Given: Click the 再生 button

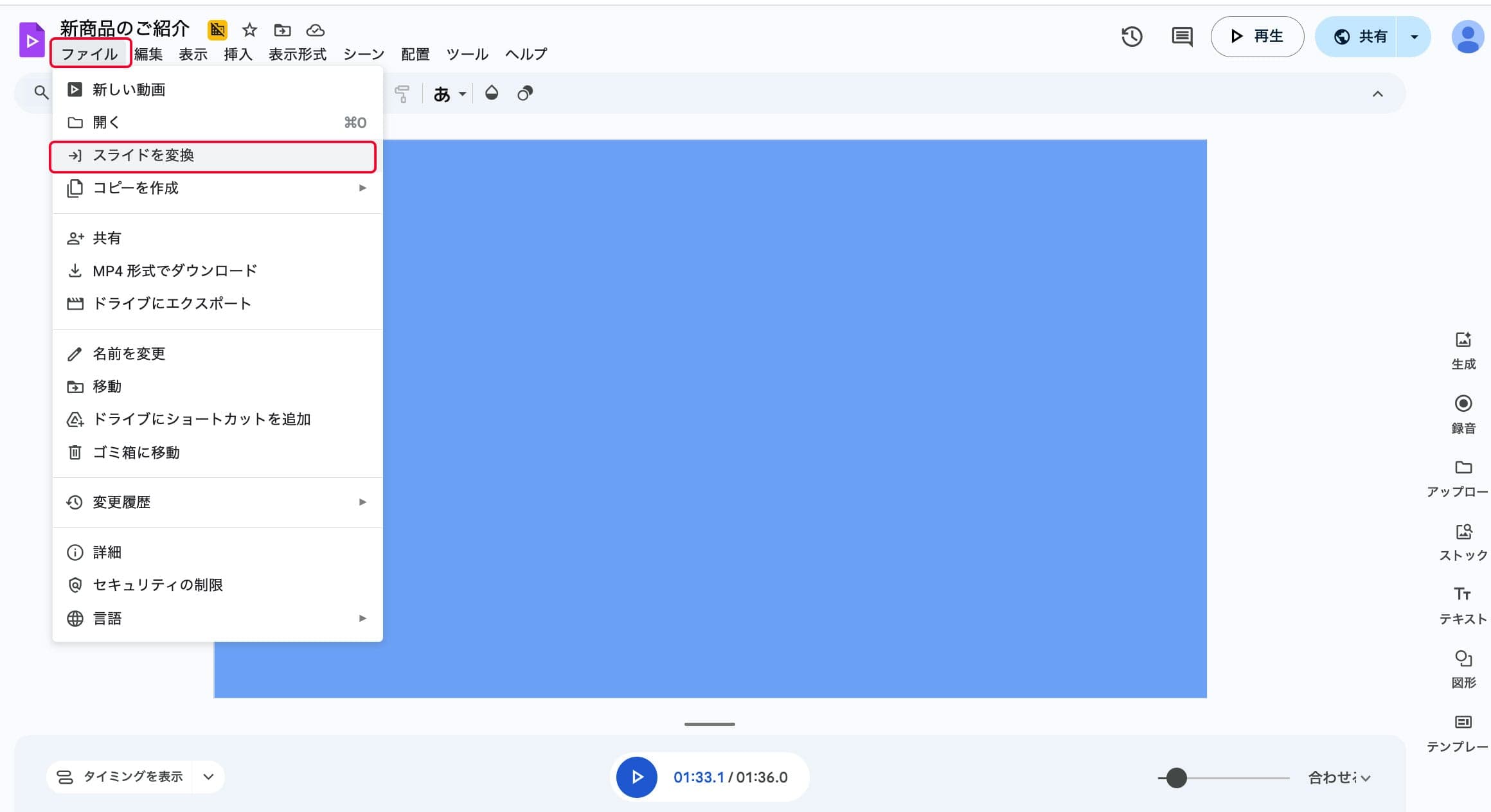Looking at the screenshot, I should [1257, 37].
